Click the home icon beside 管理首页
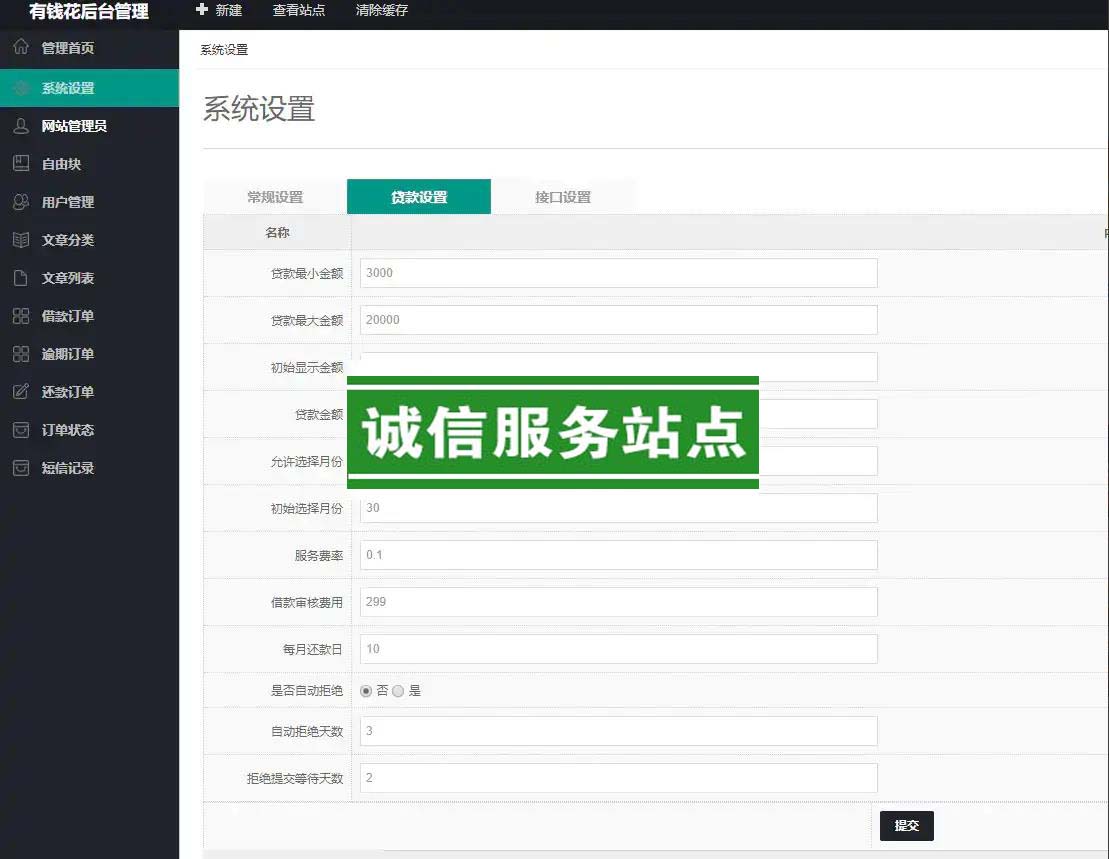Image resolution: width=1109 pixels, height=859 pixels. pos(21,47)
